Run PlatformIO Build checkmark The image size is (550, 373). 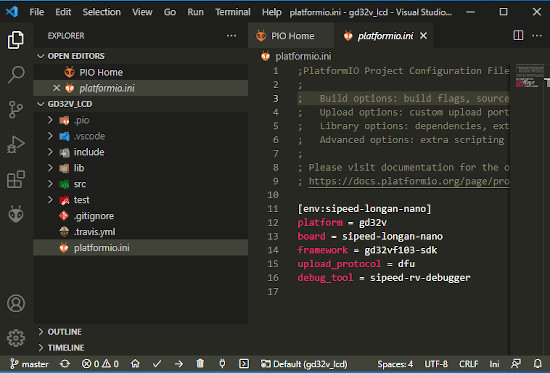pyautogui.click(x=157, y=364)
